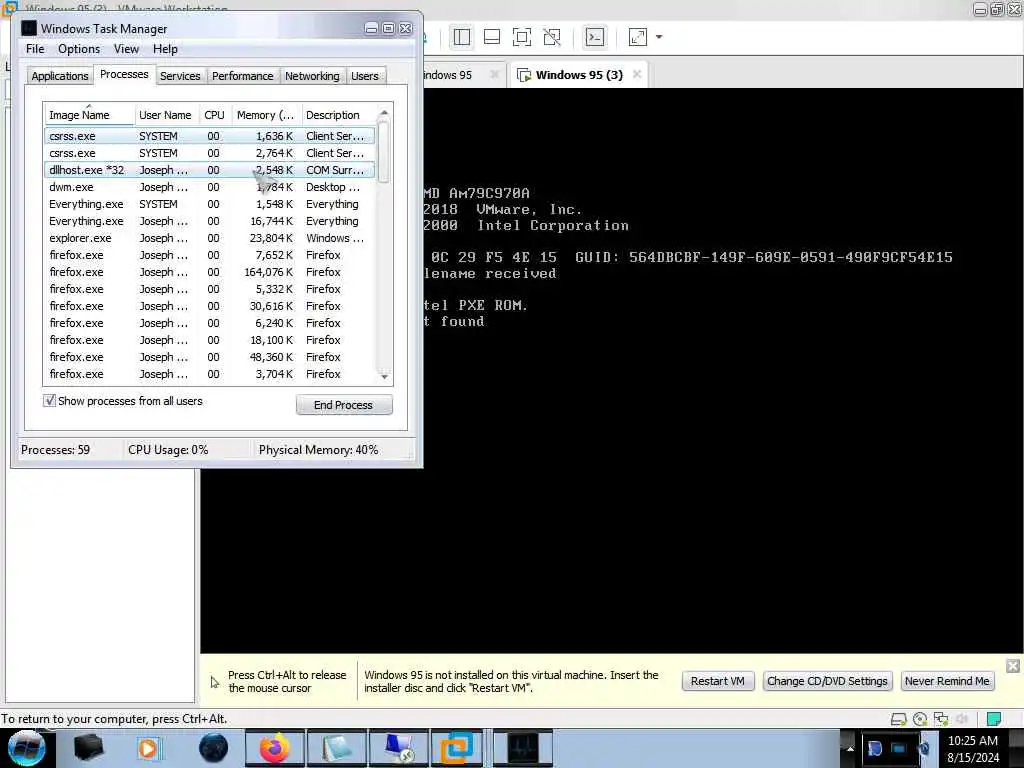Click VMware message log status icon
Image resolution: width=1024 pixels, height=768 pixels.
click(993, 719)
